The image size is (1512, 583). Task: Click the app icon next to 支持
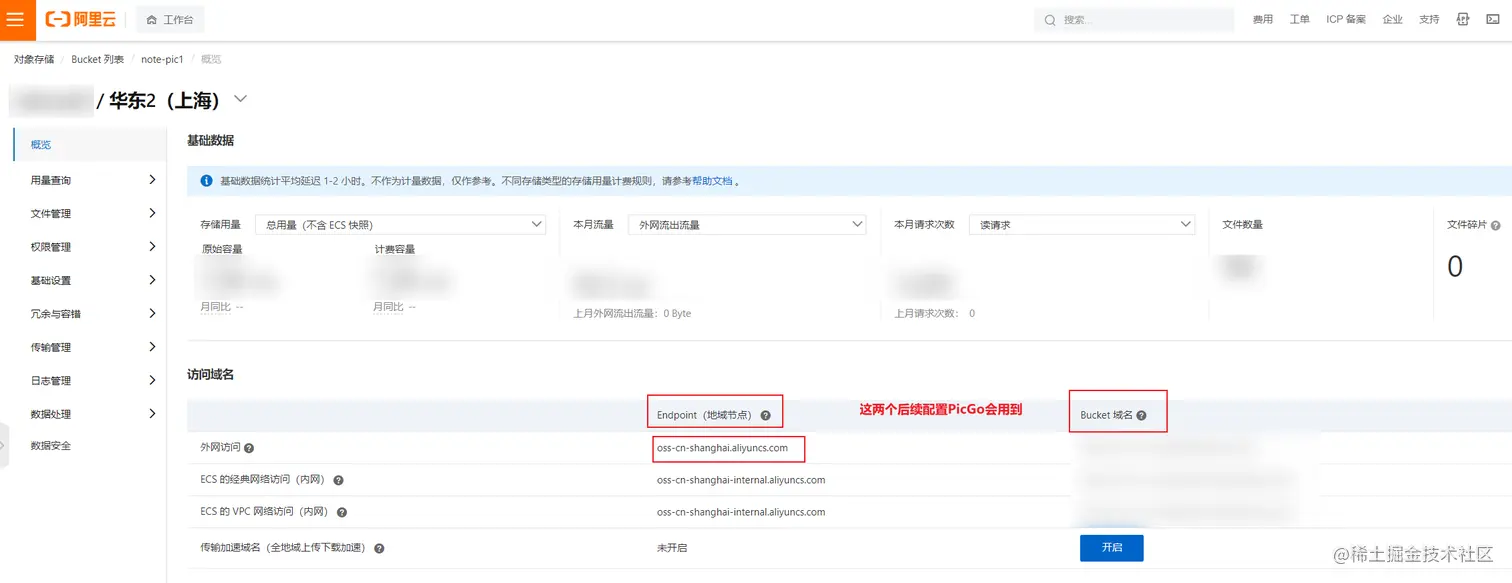[1464, 20]
